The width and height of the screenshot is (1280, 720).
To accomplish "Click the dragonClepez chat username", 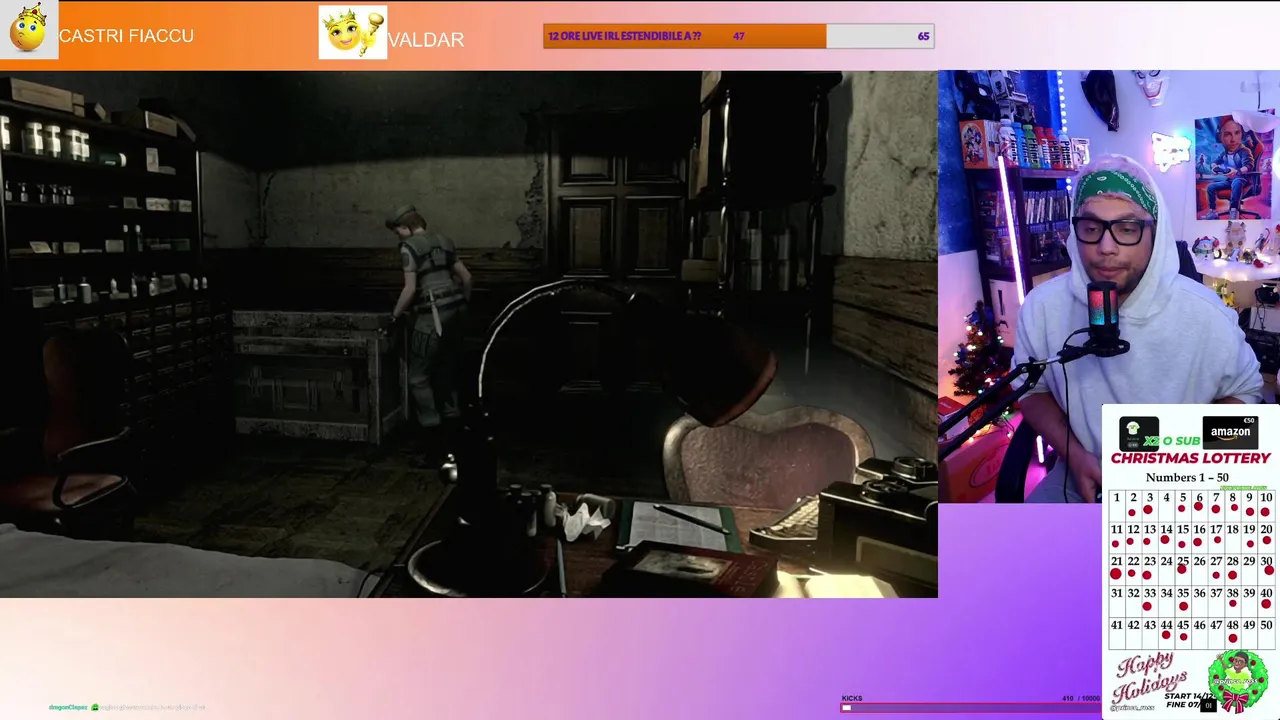I will pyautogui.click(x=68, y=707).
